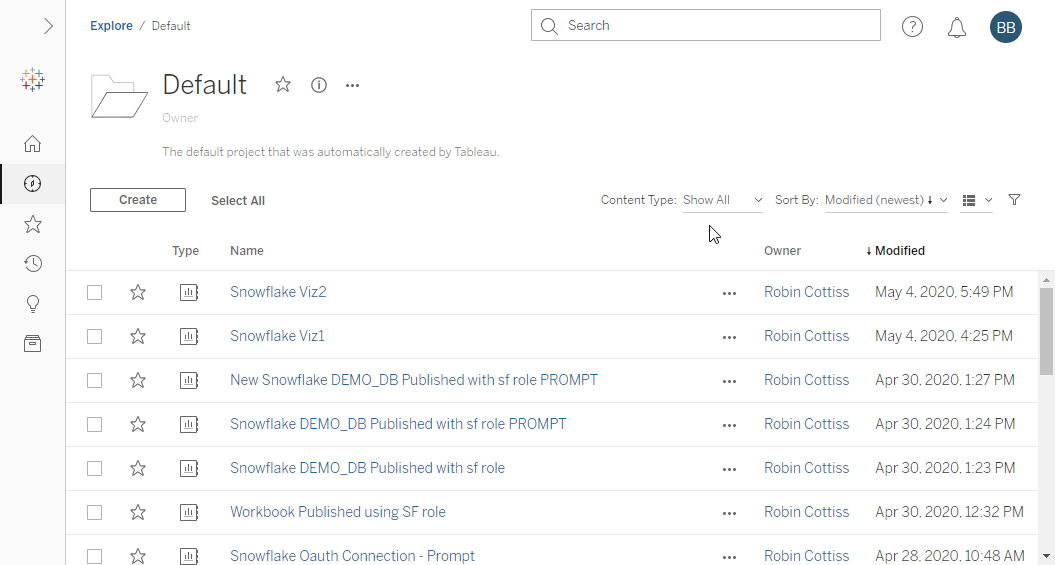1055x565 pixels.
Task: Open the Content Type Show All dropdown
Action: [x=723, y=200]
